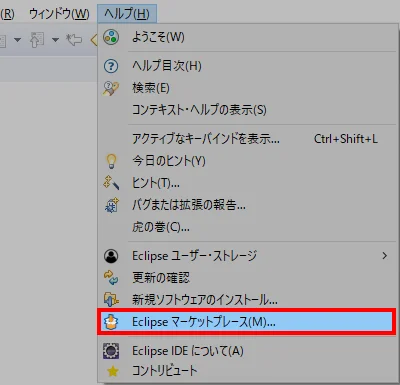The width and height of the screenshot is (400, 385).
Task: Click the toolbar annotation navigation icon
Action: (x=37, y=40)
